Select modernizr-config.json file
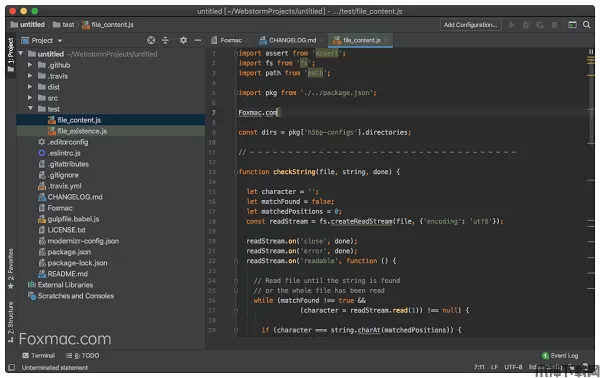Image resolution: width=600 pixels, height=378 pixels. [x=78, y=241]
